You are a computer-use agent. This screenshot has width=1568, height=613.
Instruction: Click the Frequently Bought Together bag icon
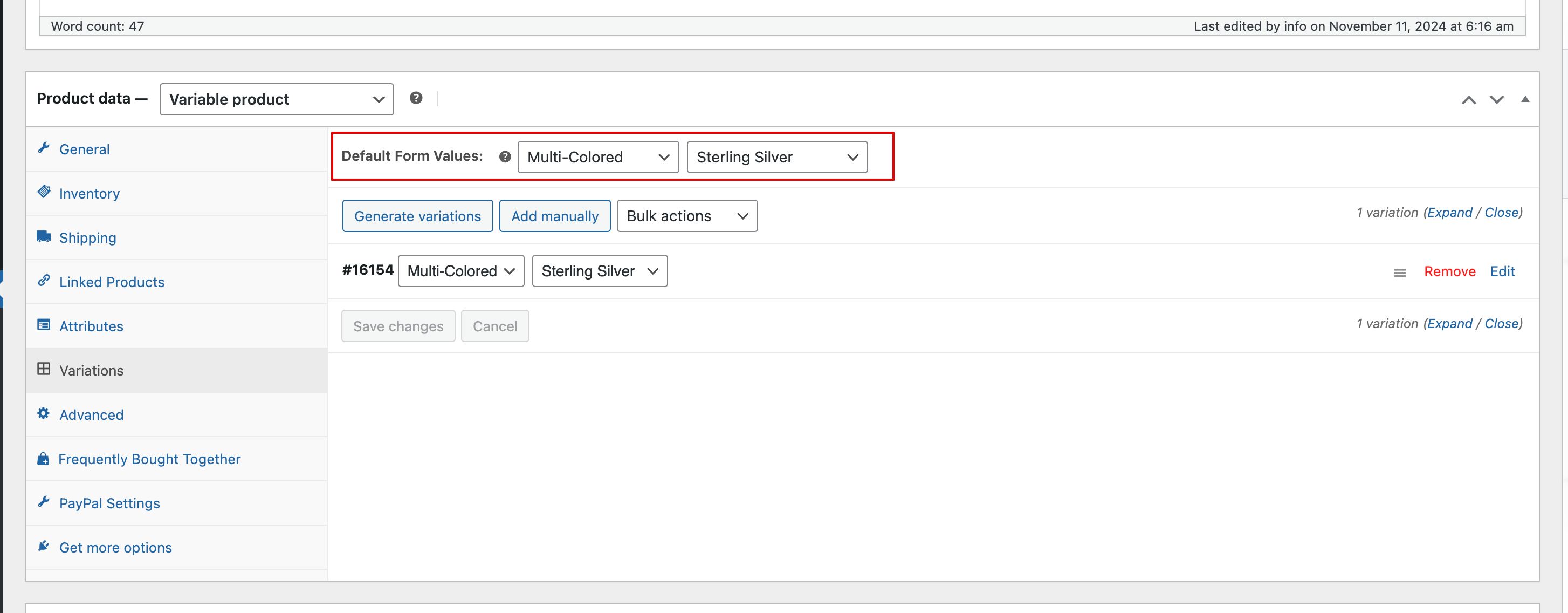pyautogui.click(x=43, y=458)
